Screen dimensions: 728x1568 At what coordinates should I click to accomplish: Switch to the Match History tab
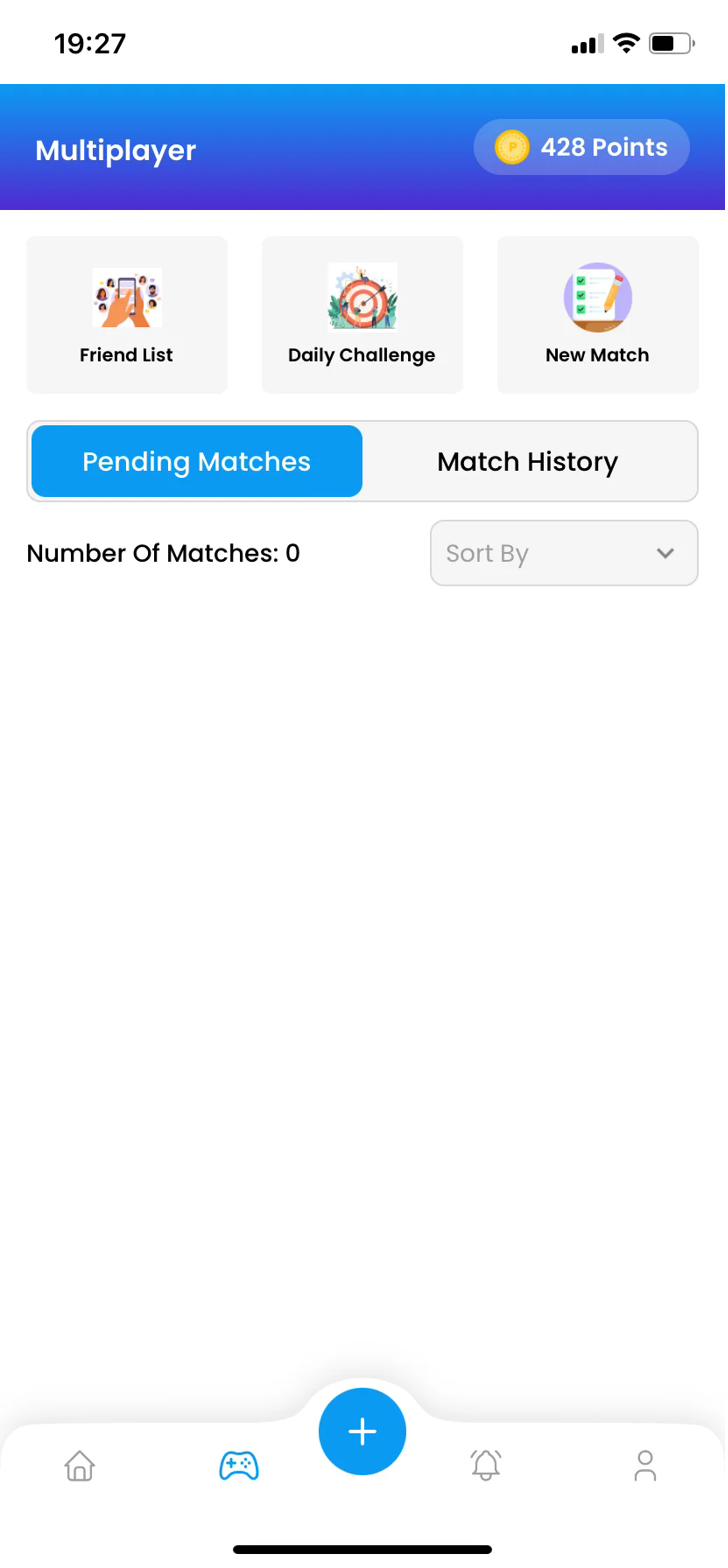click(x=528, y=462)
